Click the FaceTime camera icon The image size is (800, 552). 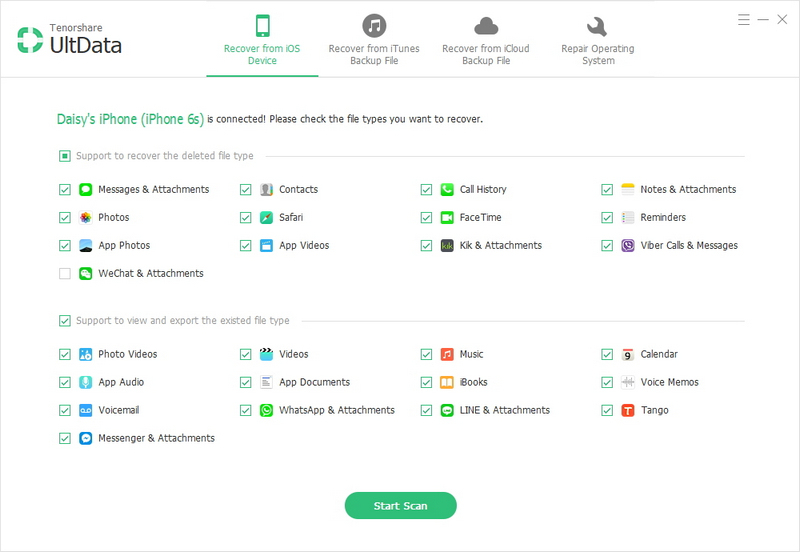[x=447, y=218]
